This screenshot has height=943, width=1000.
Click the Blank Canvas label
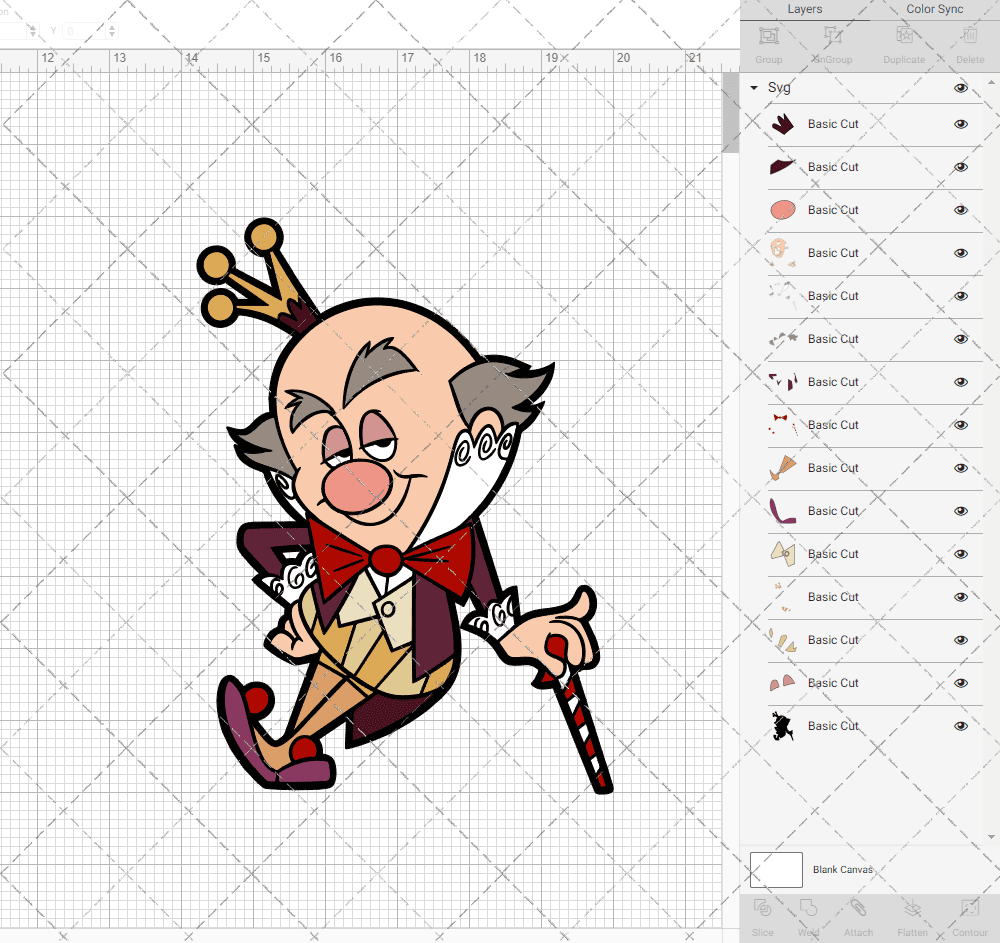[x=842, y=870]
